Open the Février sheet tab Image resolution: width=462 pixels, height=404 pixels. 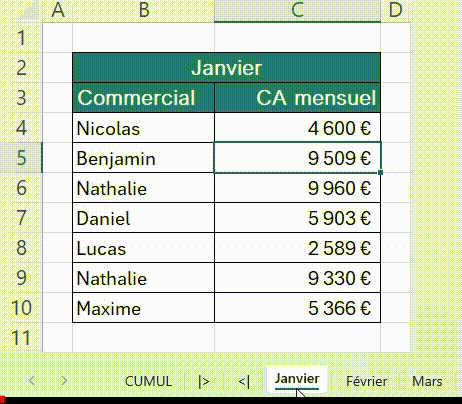366,381
